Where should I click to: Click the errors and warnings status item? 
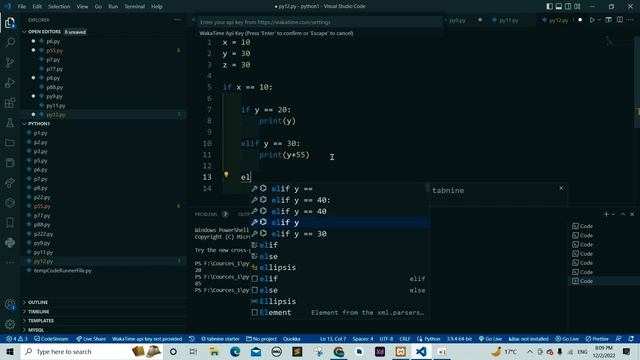coord(17,339)
